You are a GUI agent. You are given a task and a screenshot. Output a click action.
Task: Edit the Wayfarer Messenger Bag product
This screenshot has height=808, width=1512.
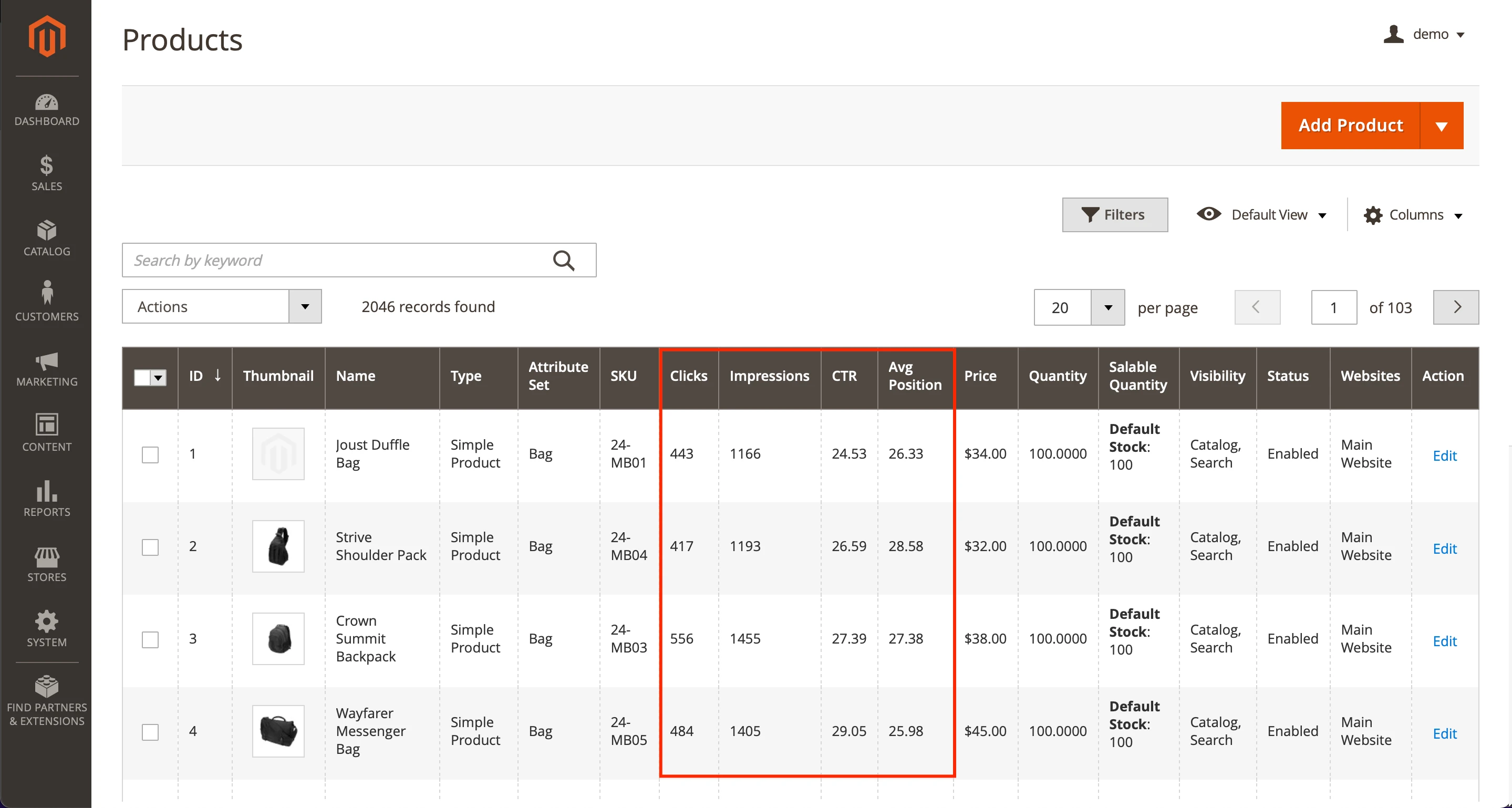click(x=1445, y=733)
